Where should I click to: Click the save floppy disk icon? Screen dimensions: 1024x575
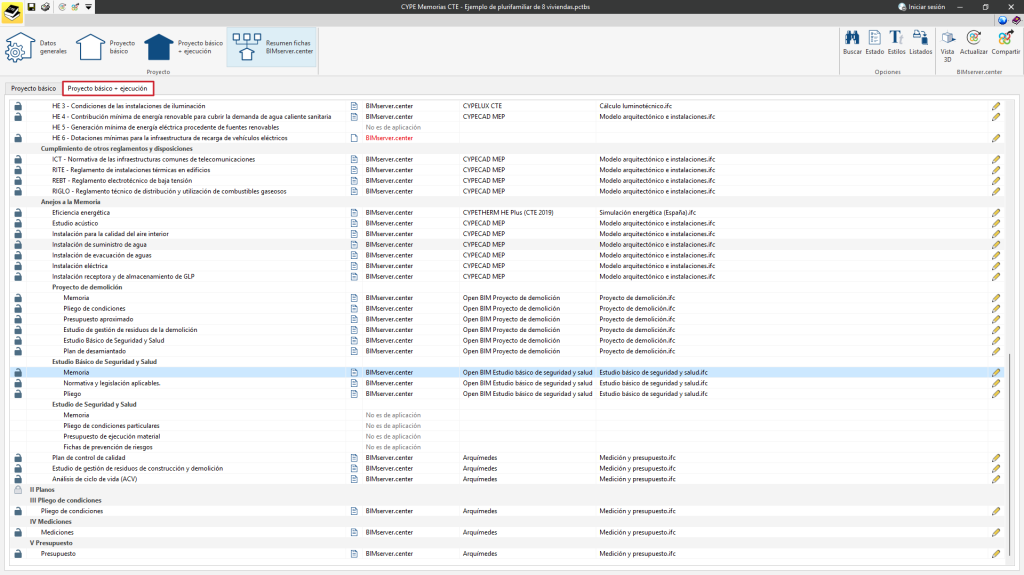[31, 7]
